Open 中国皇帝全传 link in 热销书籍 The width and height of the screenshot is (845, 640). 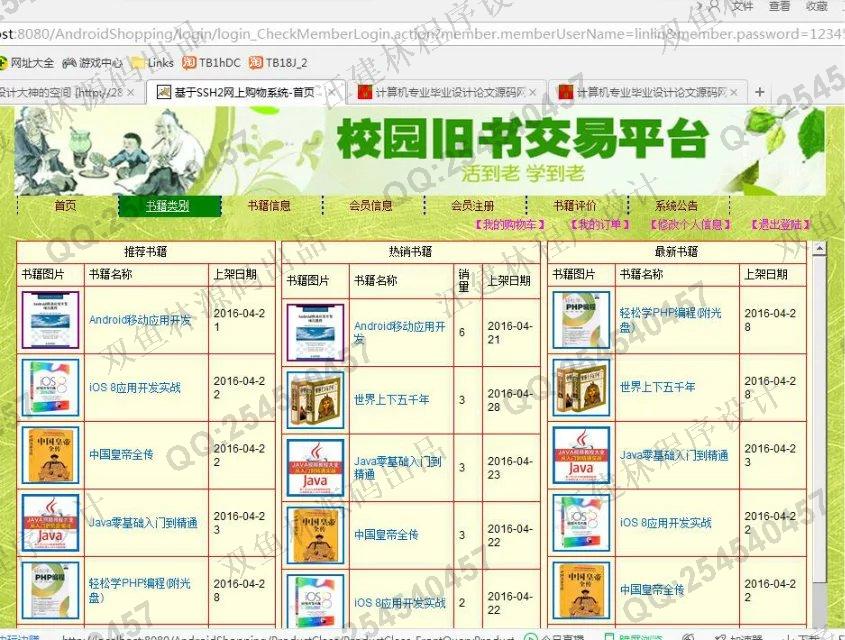point(386,535)
